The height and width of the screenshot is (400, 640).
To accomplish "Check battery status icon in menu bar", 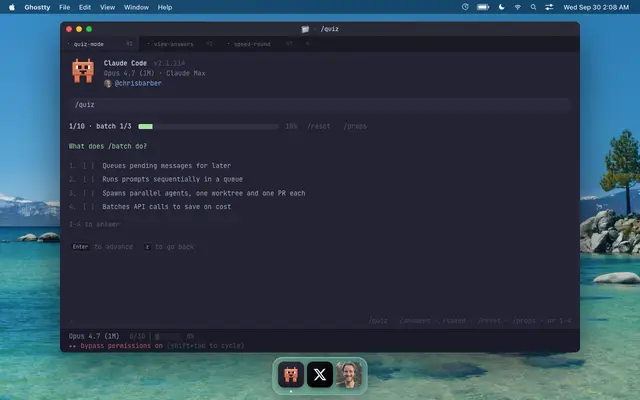I will click(483, 7).
